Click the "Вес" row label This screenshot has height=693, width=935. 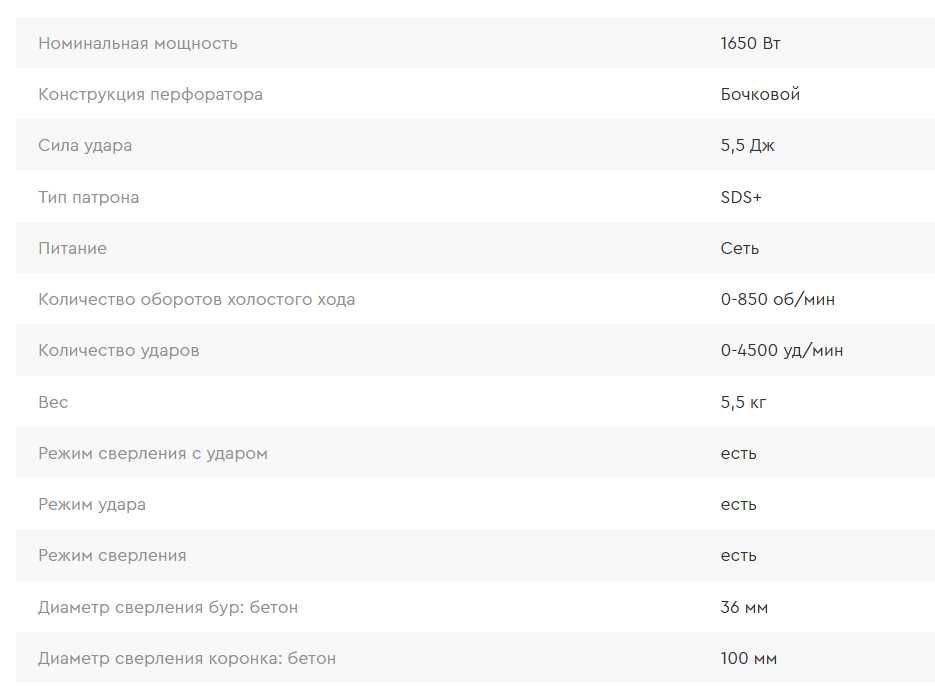coord(53,402)
